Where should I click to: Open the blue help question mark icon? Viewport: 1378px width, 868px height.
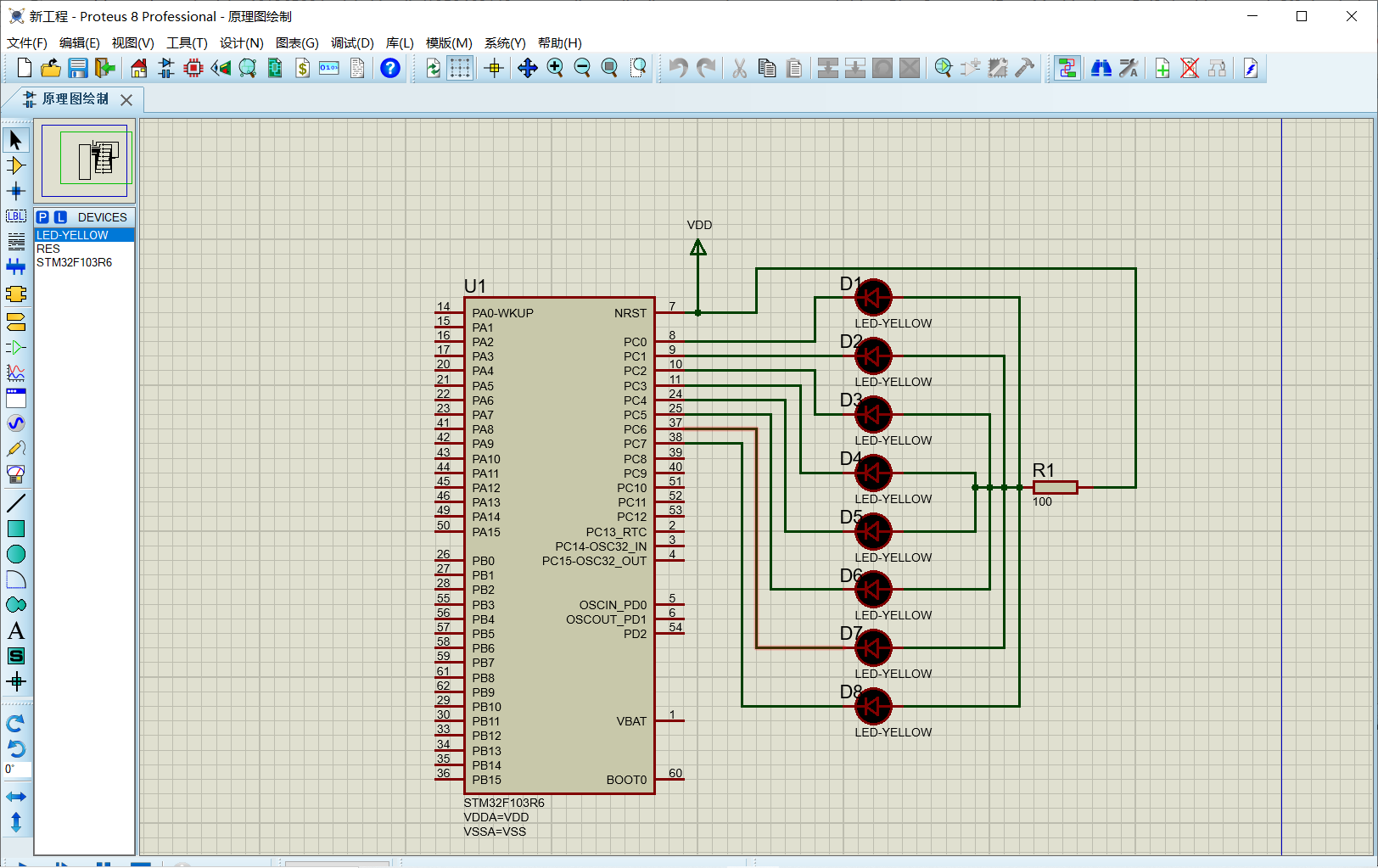coord(390,68)
